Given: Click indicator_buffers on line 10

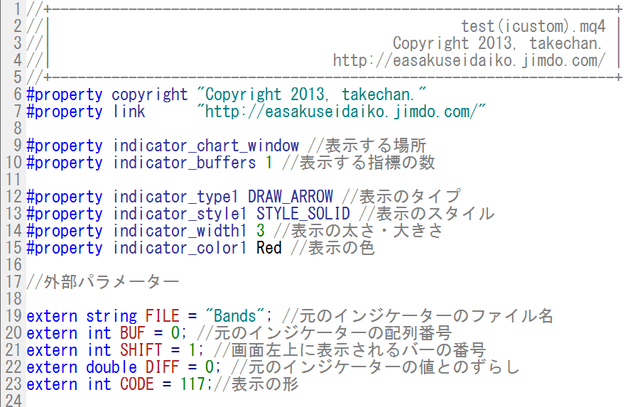Looking at the screenshot, I should 184,163.
